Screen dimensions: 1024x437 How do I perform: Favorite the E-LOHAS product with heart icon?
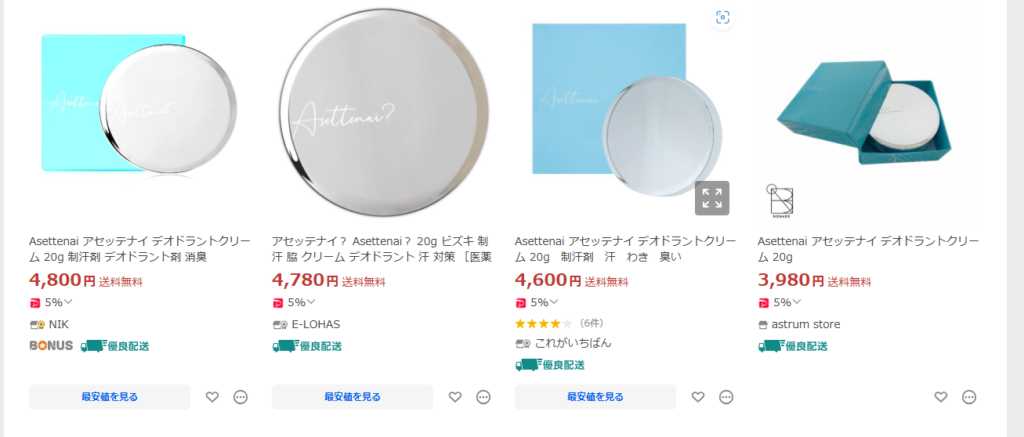(455, 397)
